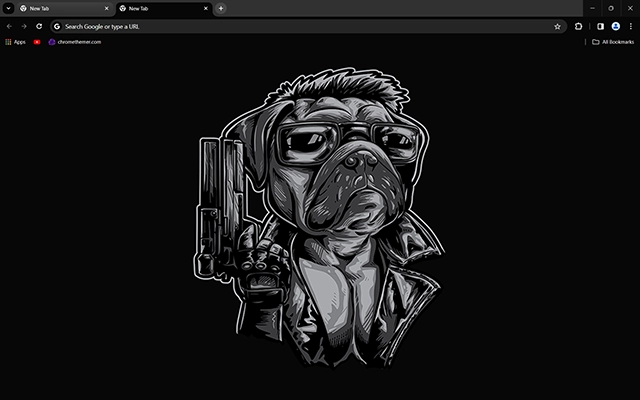The image size is (640, 400).
Task: Bookmark this tab with the star icon
Action: pyautogui.click(x=557, y=27)
